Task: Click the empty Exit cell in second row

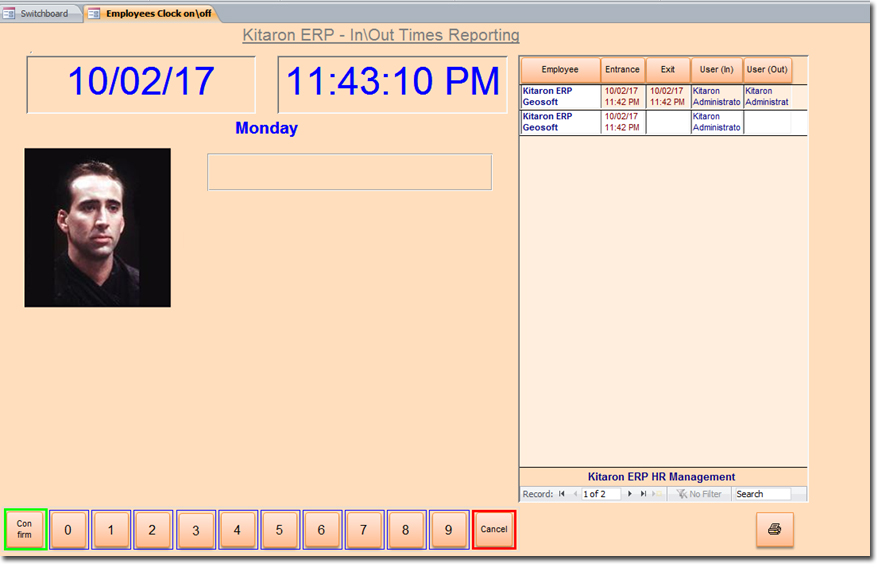Action: click(668, 122)
